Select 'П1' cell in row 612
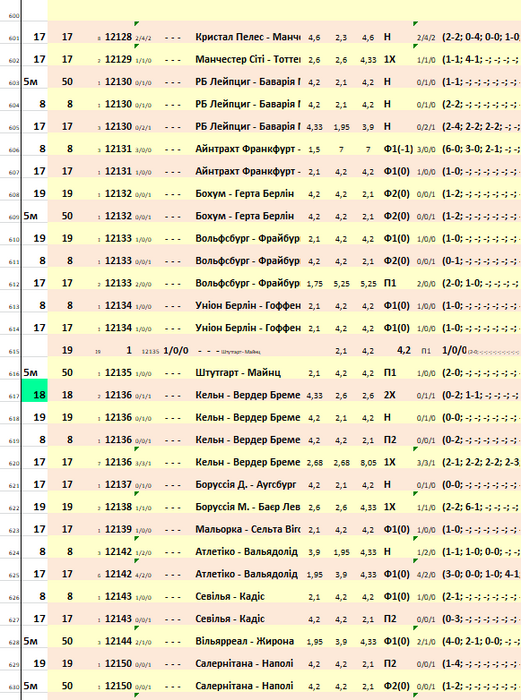Image resolution: width=521 pixels, height=700 pixels. pyautogui.click(x=390, y=283)
